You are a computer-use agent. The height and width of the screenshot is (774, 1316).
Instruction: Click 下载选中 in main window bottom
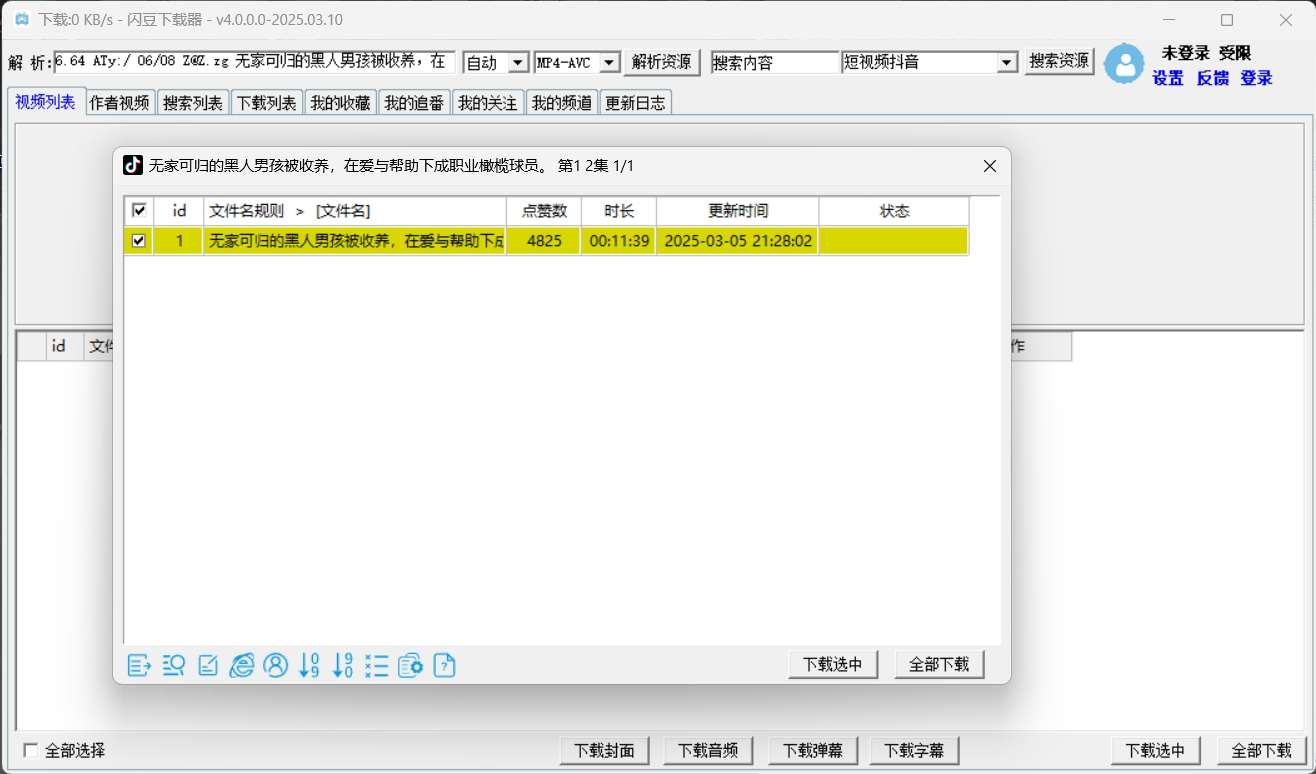coord(1156,751)
